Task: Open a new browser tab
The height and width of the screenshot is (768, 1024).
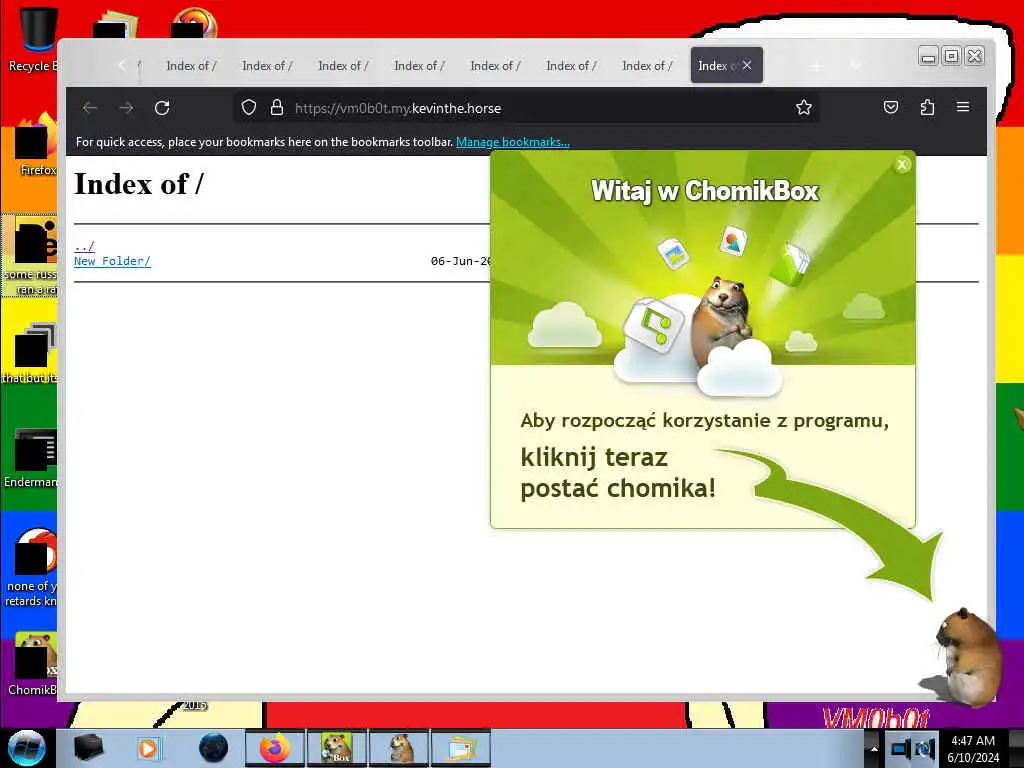Action: click(x=816, y=65)
